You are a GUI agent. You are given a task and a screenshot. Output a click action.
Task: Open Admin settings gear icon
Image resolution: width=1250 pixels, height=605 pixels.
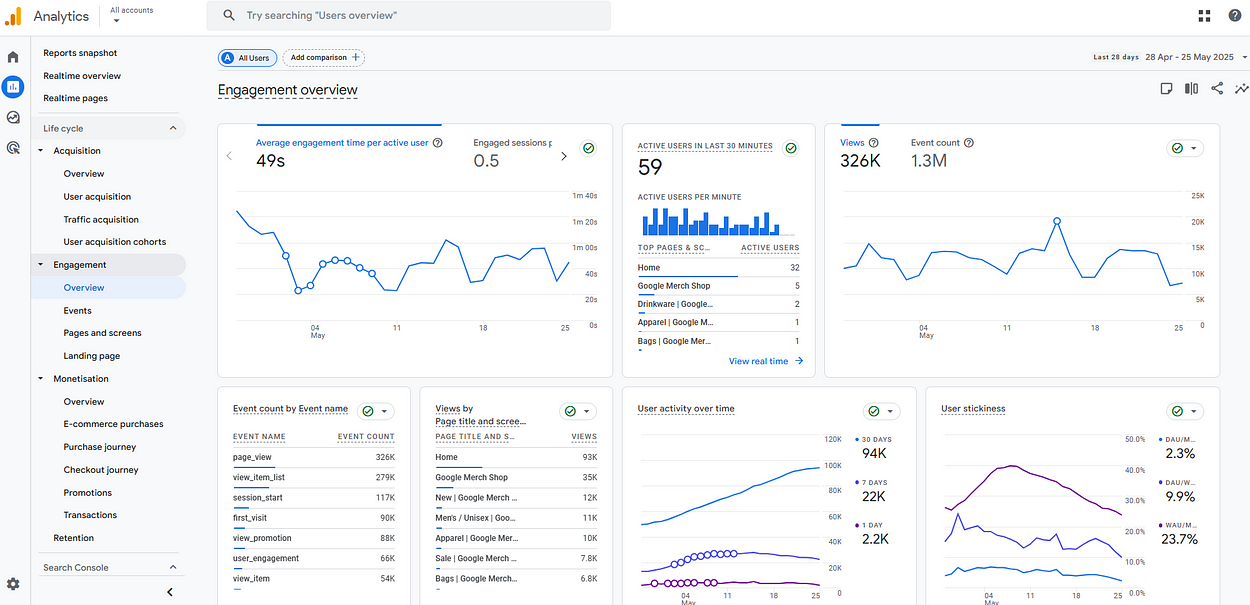(x=13, y=584)
